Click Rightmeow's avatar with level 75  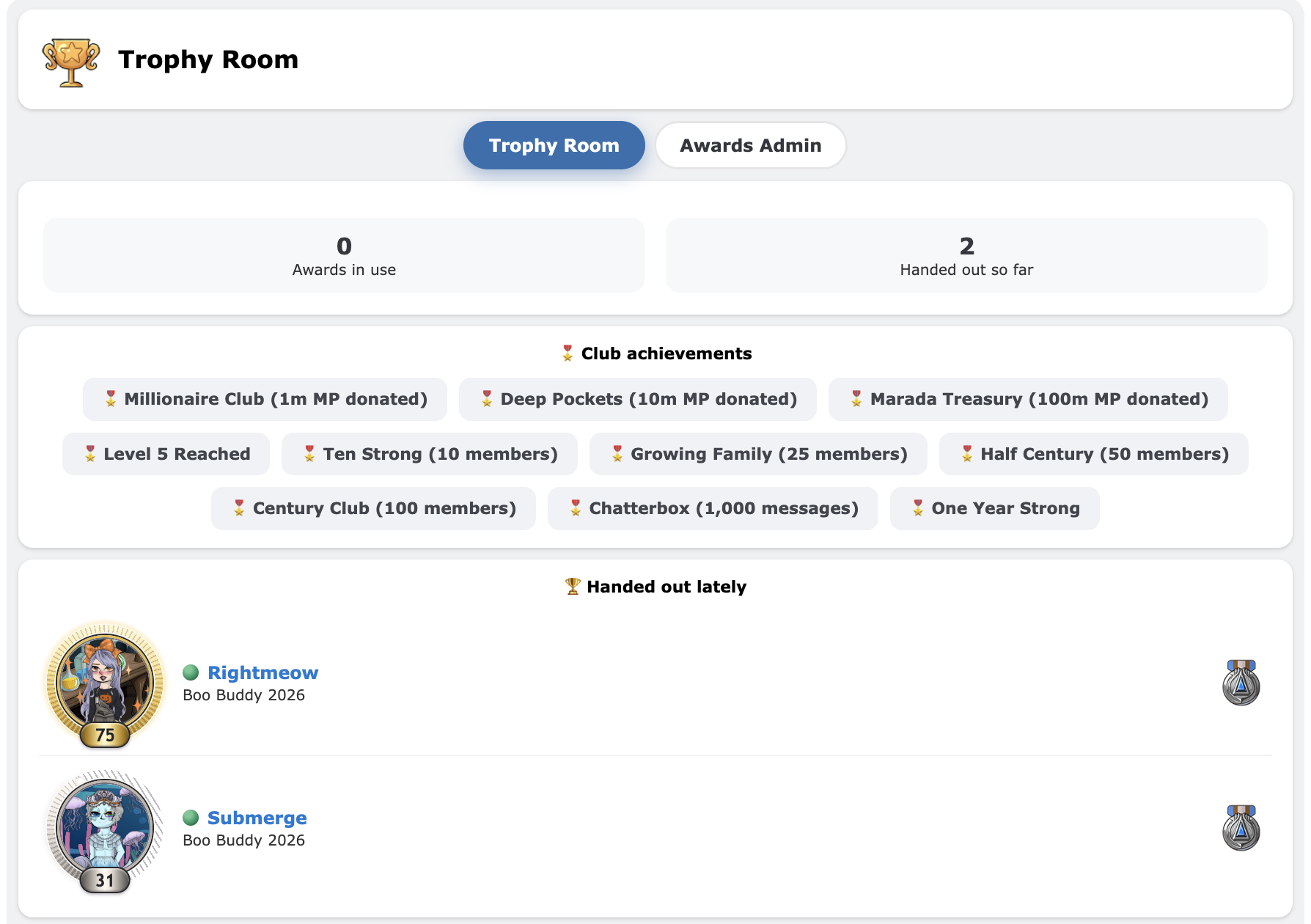[105, 683]
